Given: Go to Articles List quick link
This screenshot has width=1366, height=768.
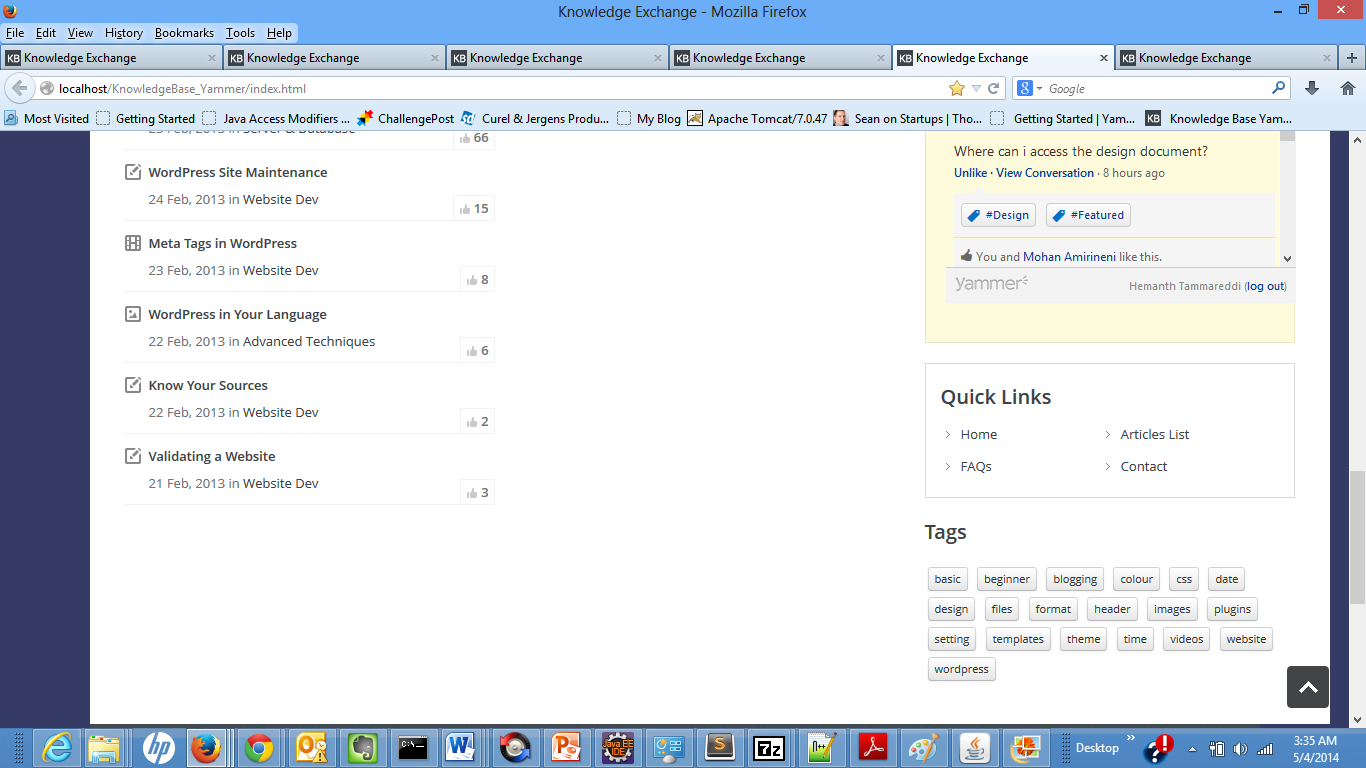Looking at the screenshot, I should 1155,434.
